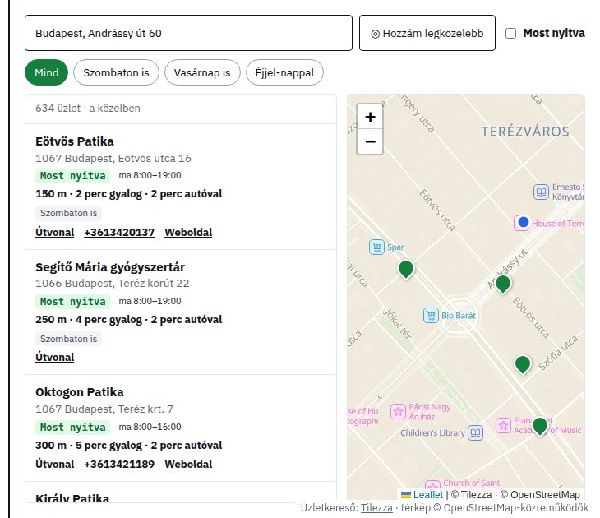
Task: Select the Mind filter chip
Action: coord(46,72)
